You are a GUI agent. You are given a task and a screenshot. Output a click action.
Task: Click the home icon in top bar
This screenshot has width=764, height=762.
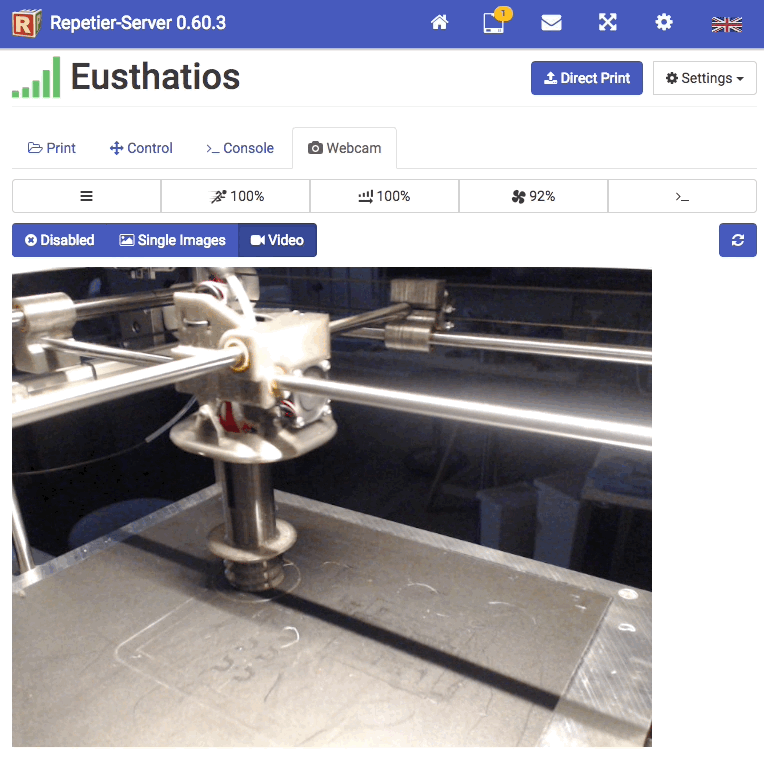pos(439,23)
